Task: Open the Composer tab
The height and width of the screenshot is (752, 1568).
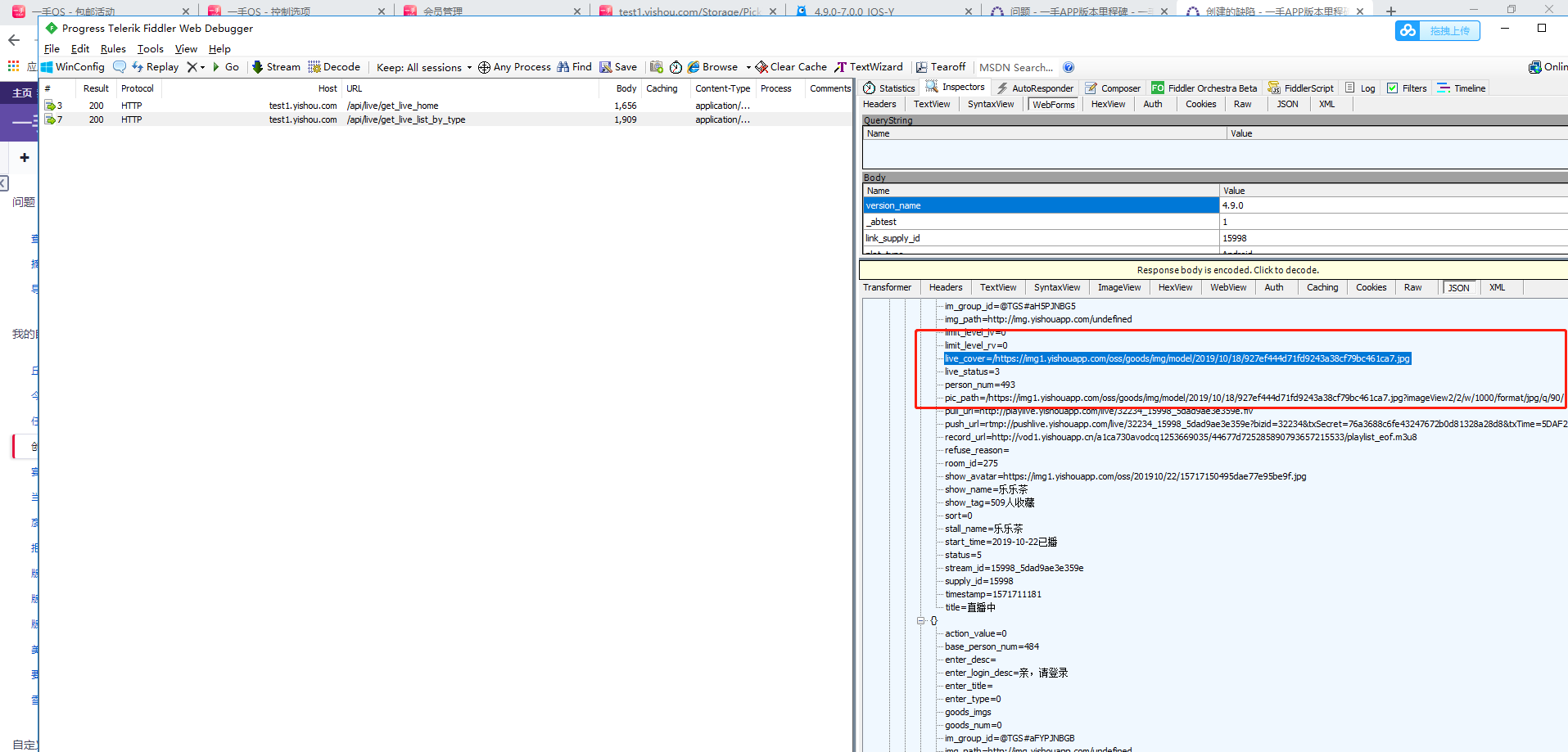Action: pyautogui.click(x=1113, y=88)
